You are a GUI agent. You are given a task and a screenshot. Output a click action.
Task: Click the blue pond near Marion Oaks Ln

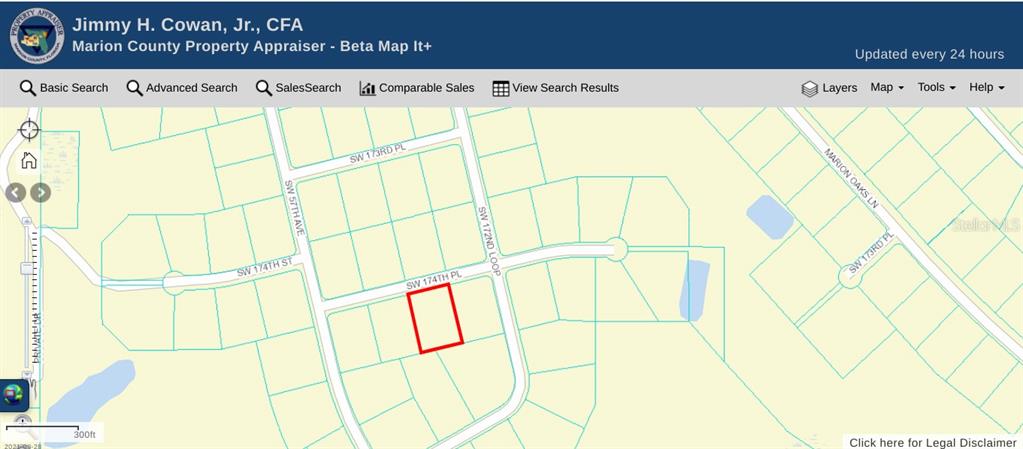click(770, 216)
